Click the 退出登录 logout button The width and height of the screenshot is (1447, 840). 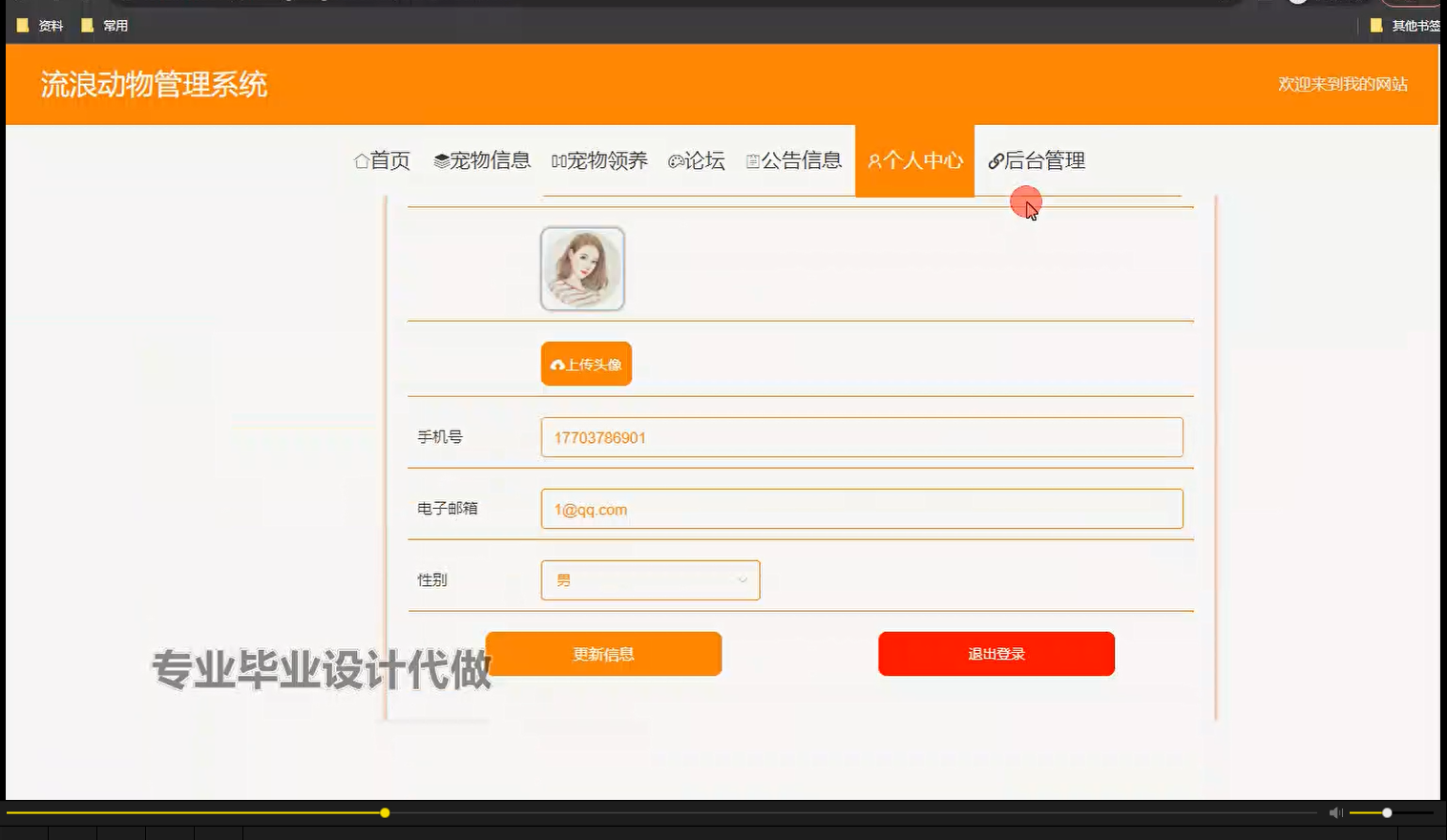tap(996, 654)
